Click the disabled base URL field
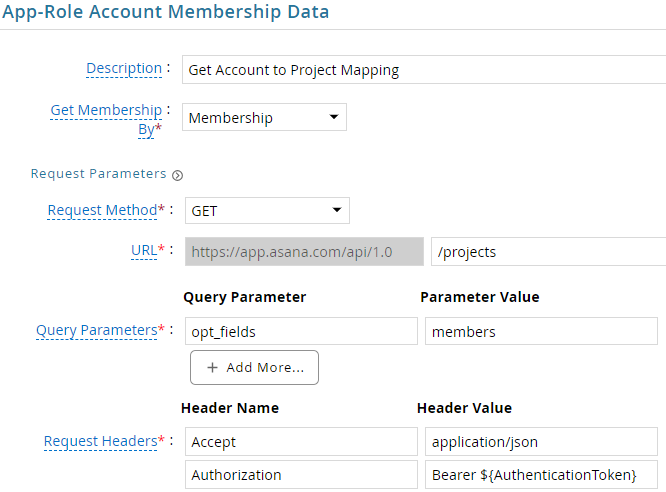Screen dimensions: 666x492 point(304,252)
